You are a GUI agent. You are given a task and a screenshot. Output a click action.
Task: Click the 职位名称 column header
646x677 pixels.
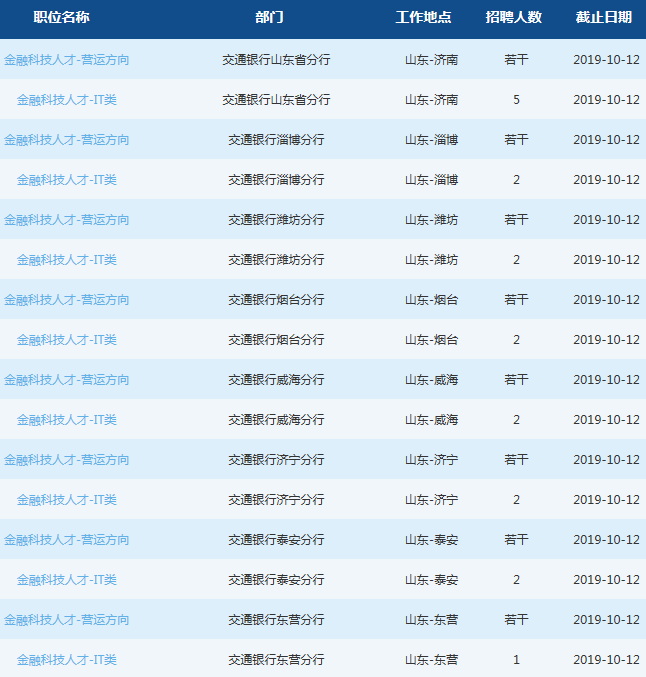[61, 18]
